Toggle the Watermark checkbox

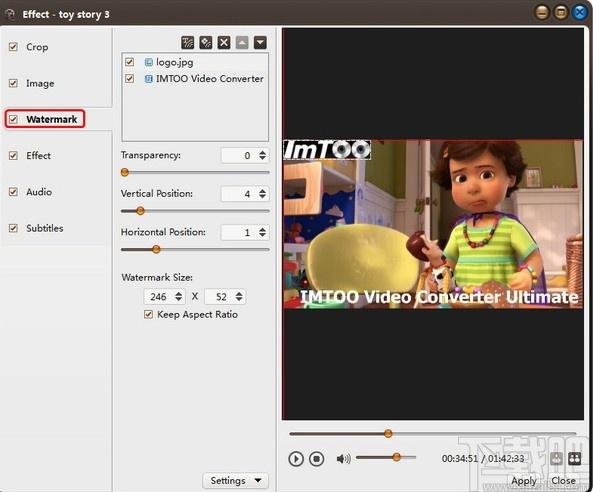tap(13, 120)
